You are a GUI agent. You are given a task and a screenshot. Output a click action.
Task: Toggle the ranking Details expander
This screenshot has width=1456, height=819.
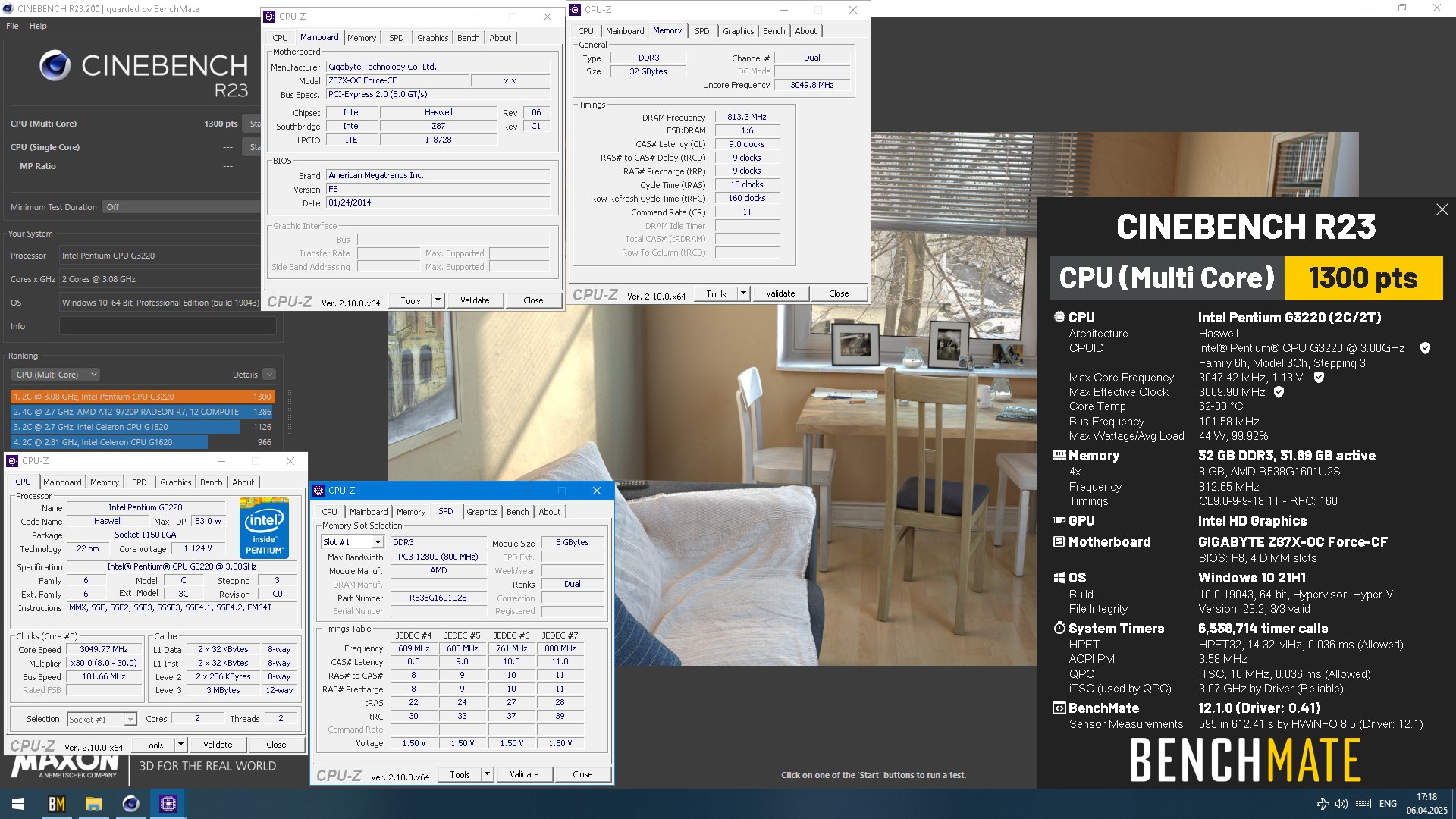(269, 375)
